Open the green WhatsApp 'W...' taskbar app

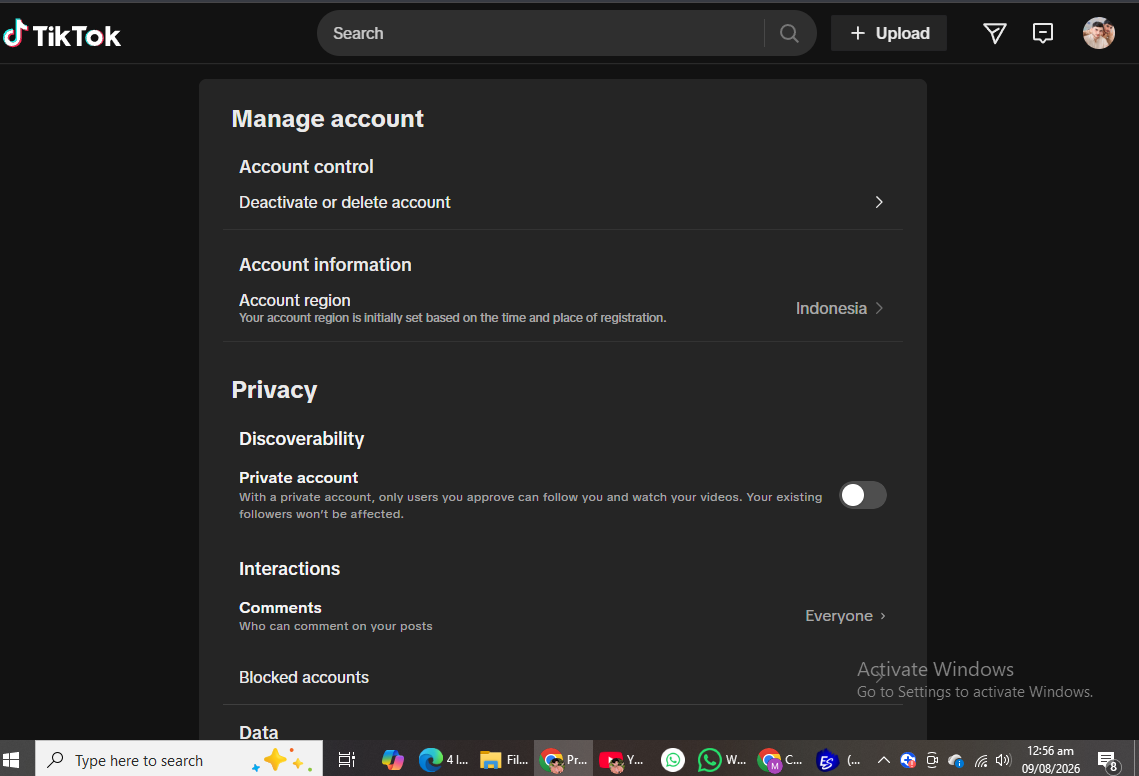click(722, 760)
